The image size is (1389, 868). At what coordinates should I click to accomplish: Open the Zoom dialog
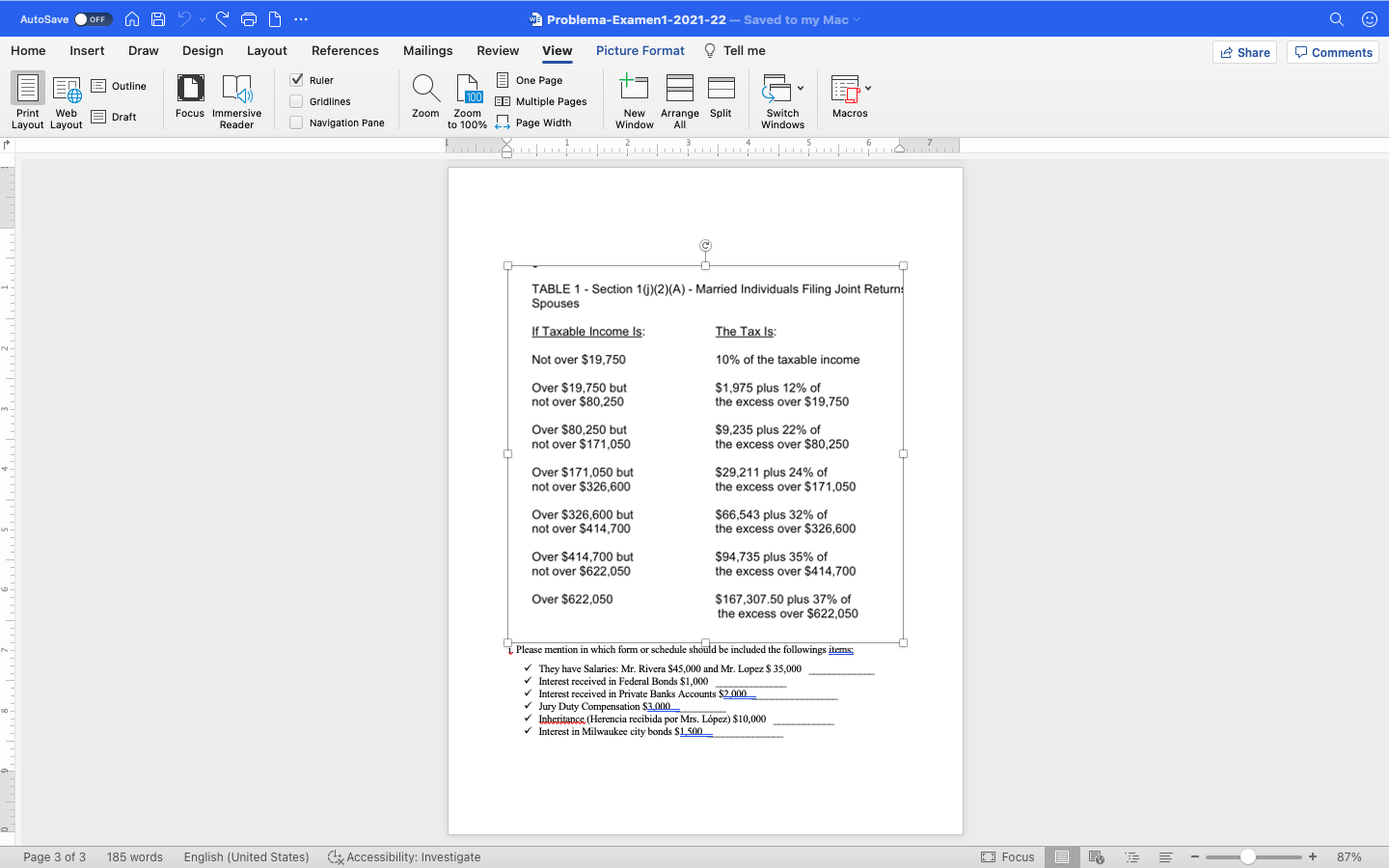[425, 96]
